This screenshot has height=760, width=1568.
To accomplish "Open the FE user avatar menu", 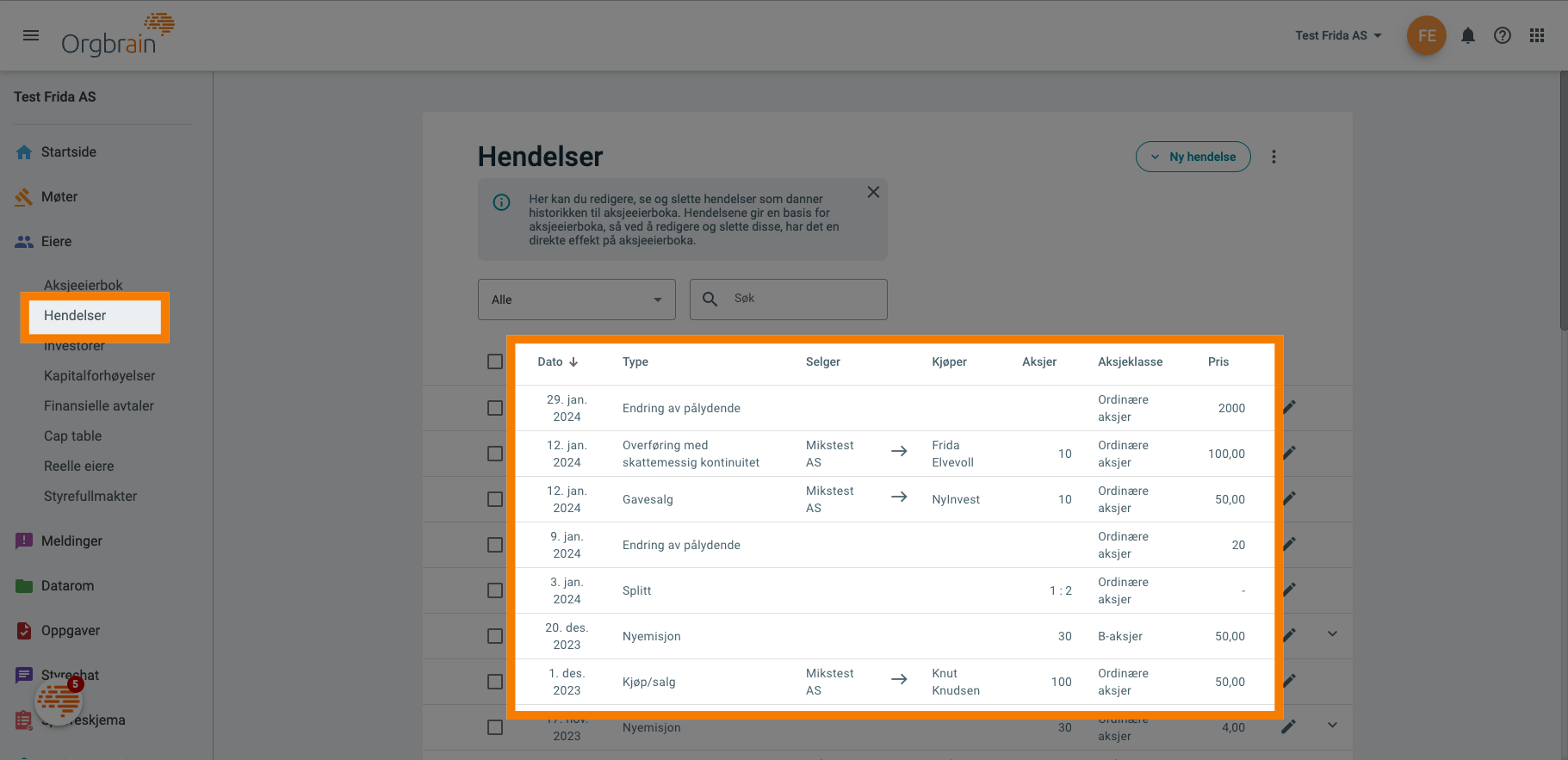I will click(x=1427, y=35).
